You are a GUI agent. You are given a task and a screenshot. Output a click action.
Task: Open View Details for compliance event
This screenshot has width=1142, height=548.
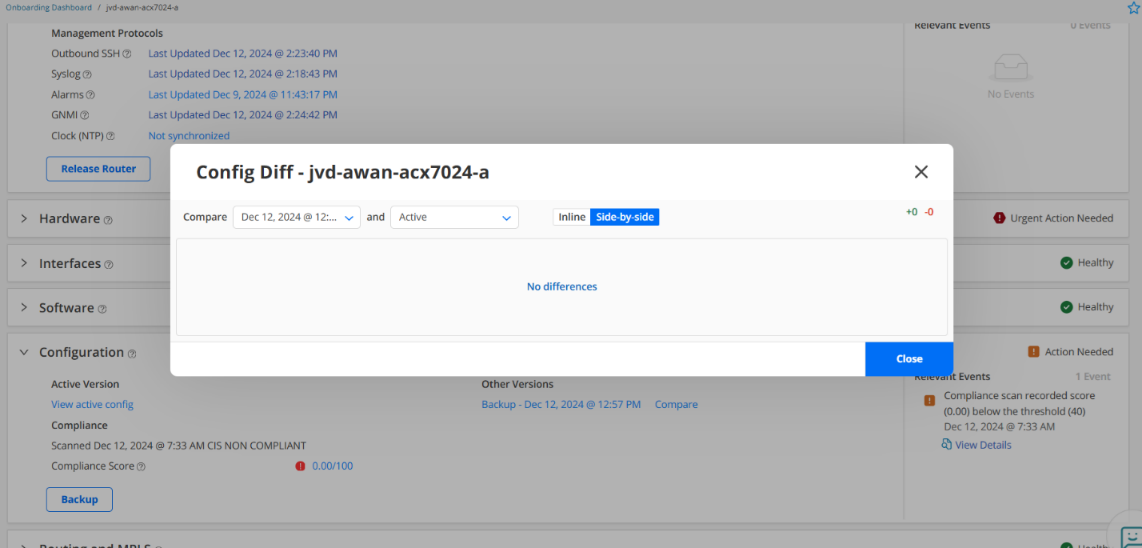(983, 445)
